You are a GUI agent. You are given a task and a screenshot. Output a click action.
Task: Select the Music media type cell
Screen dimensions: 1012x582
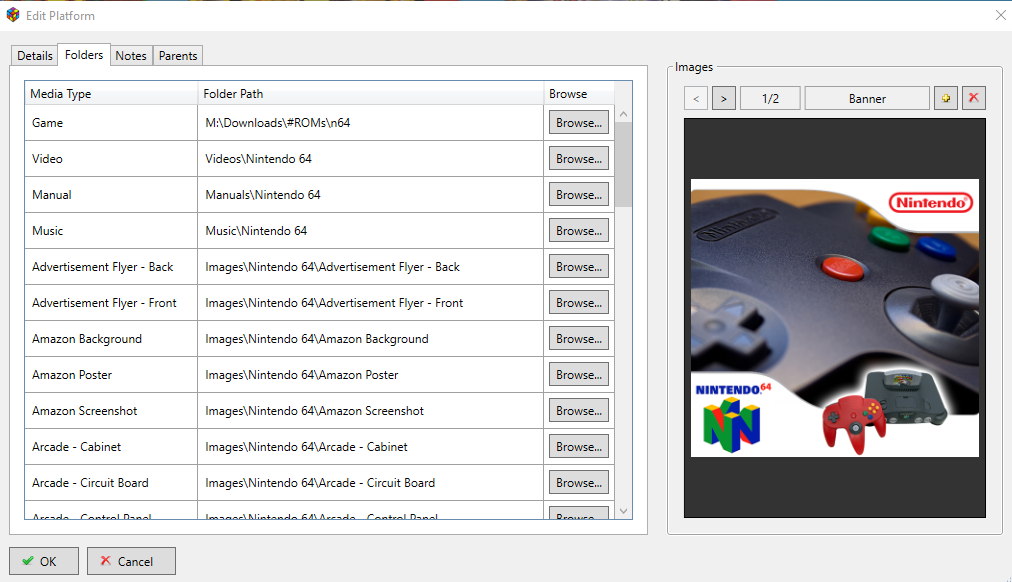(111, 230)
